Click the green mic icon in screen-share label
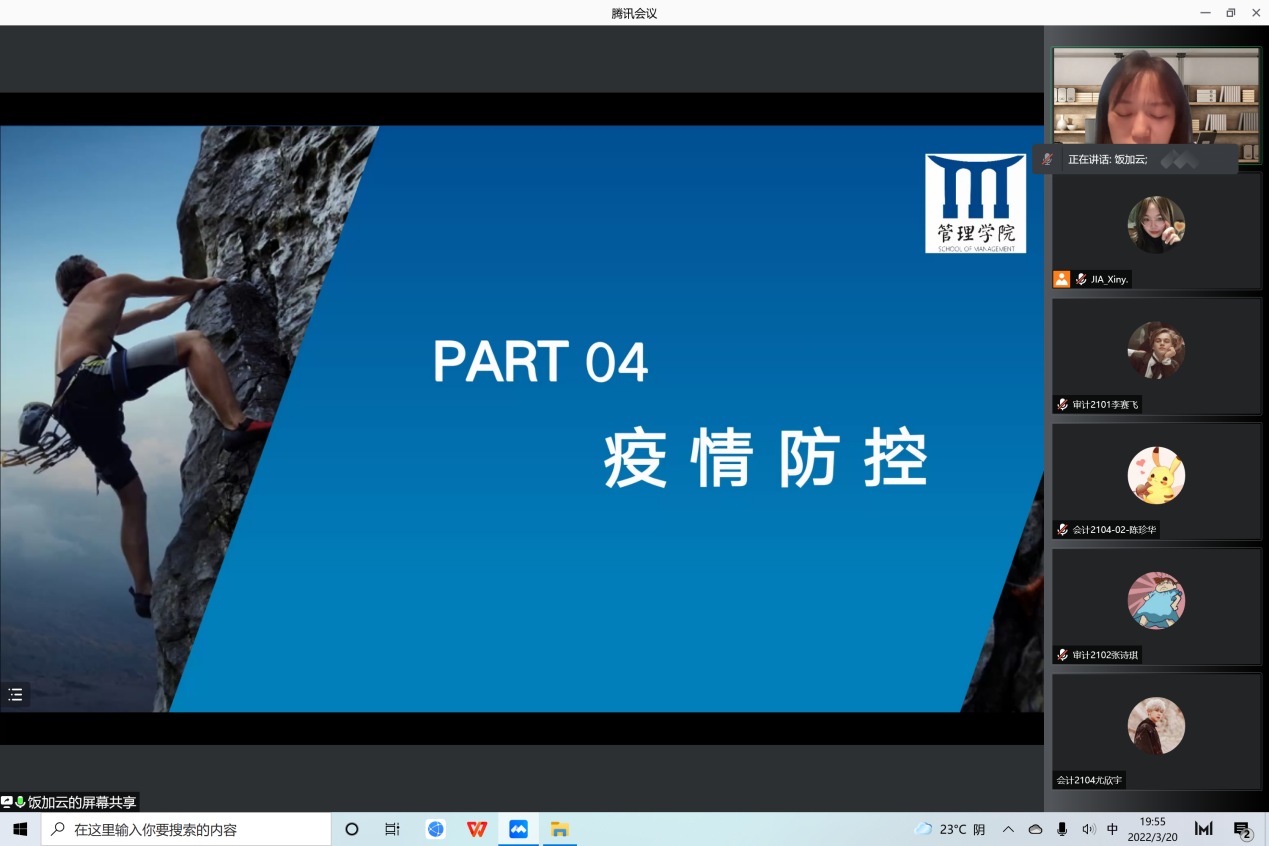 pos(20,802)
